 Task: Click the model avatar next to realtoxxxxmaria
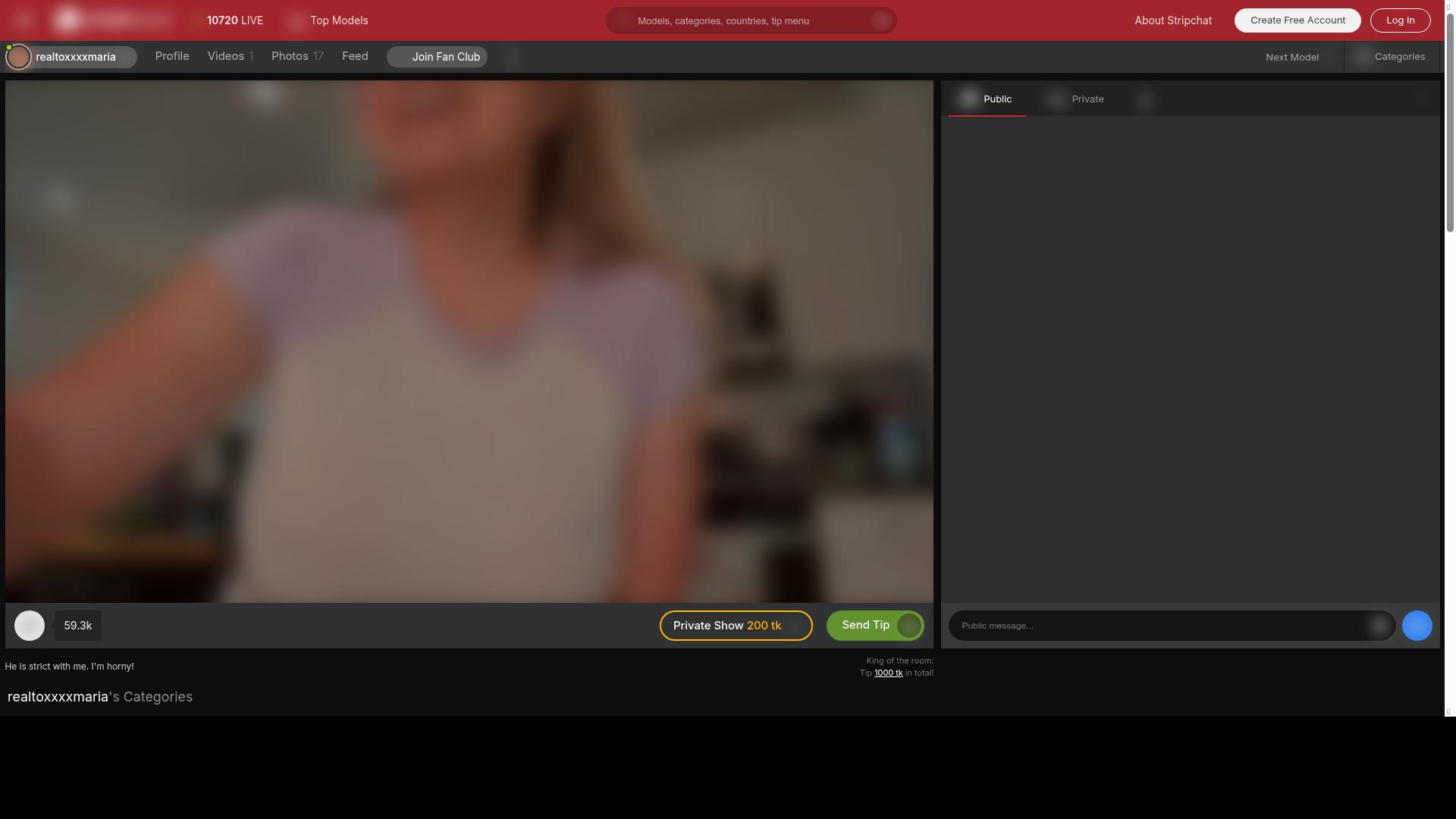[18, 57]
